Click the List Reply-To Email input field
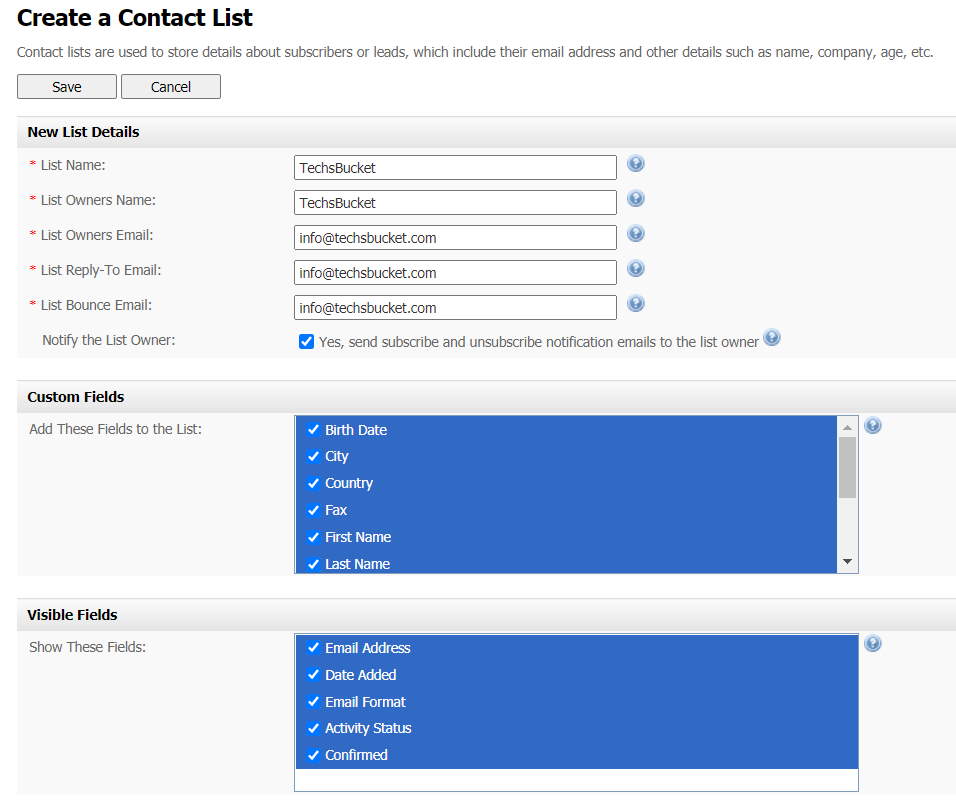 (x=455, y=272)
